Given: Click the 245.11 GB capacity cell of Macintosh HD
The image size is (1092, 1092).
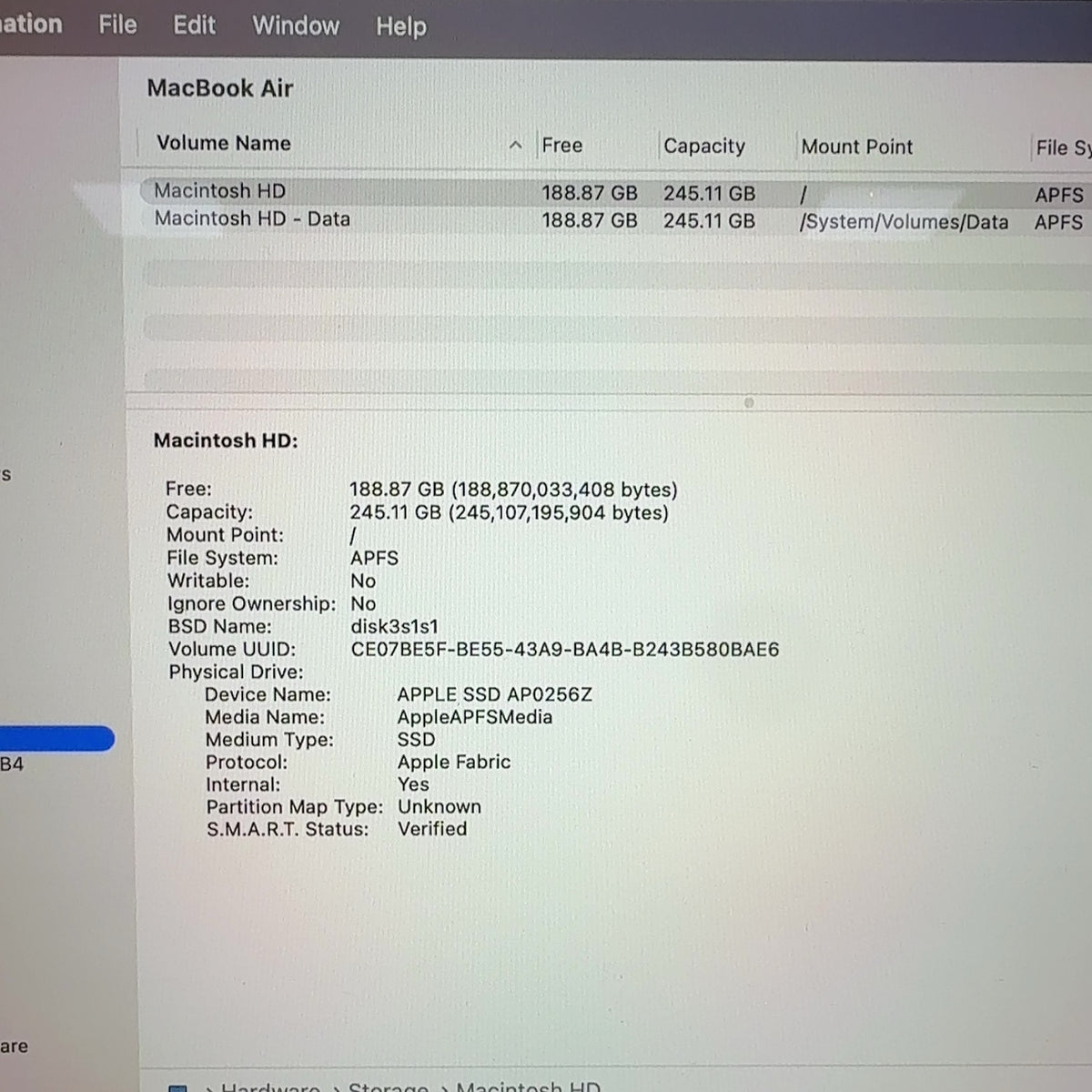Looking at the screenshot, I should click(709, 193).
